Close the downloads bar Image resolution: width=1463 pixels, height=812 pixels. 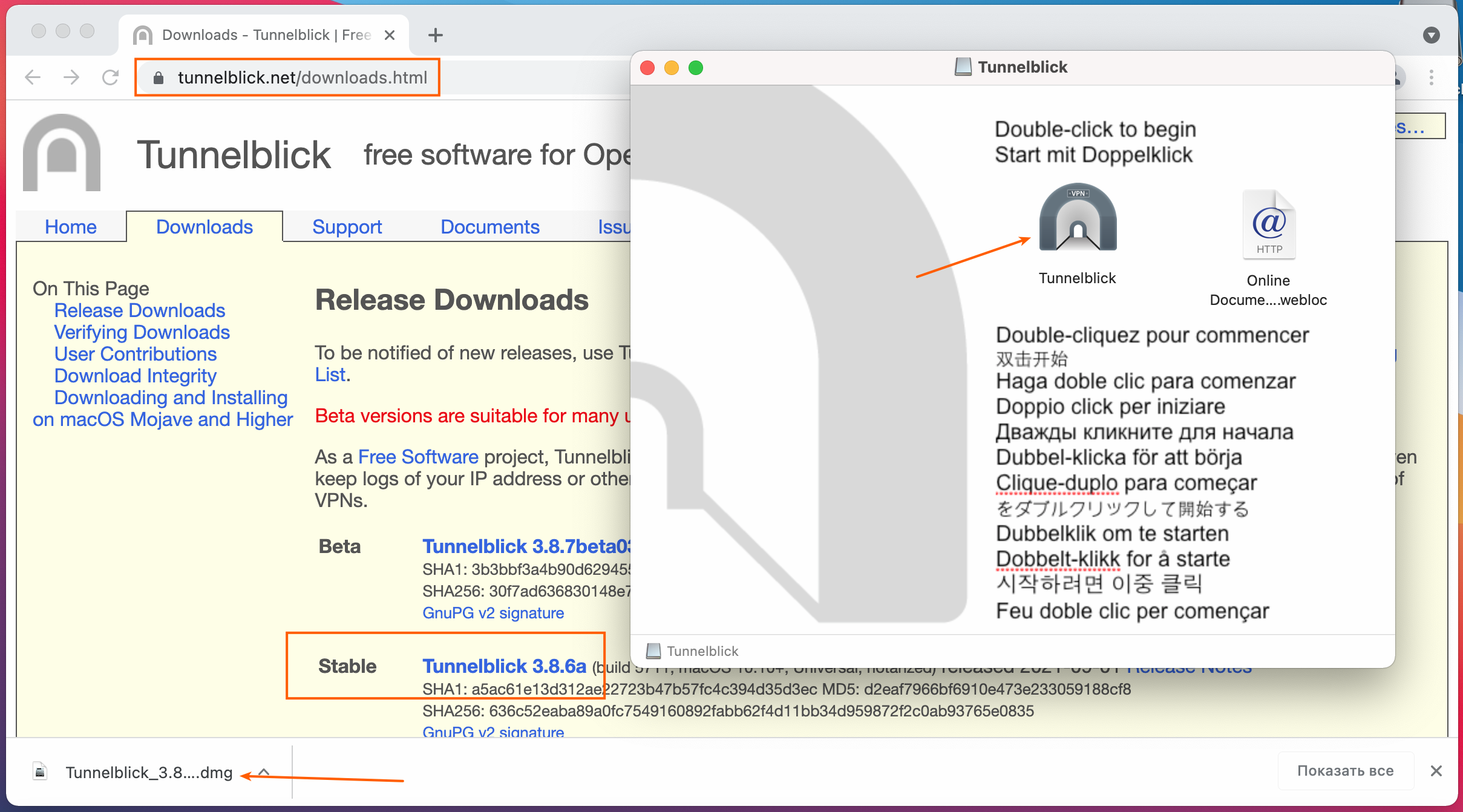click(1436, 771)
